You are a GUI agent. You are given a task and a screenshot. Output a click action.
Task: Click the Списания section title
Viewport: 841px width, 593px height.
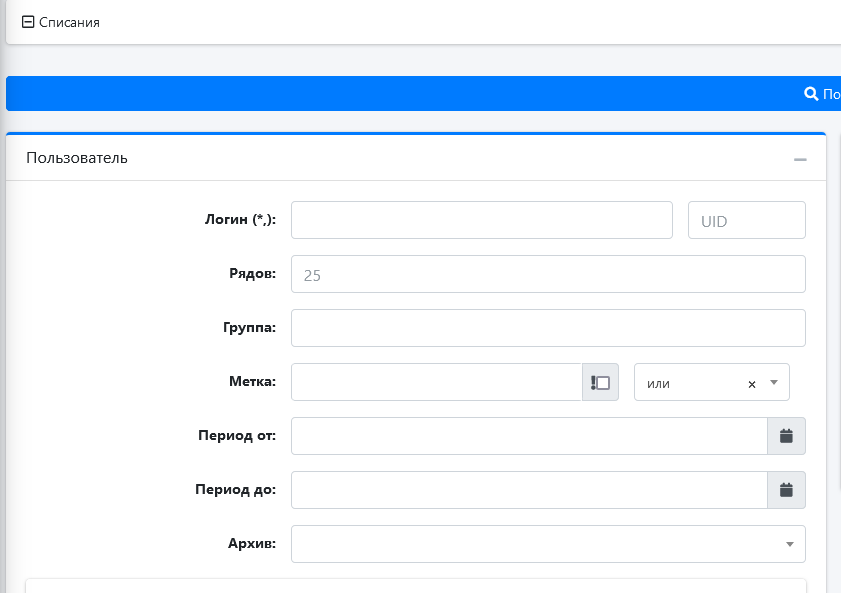click(x=69, y=22)
